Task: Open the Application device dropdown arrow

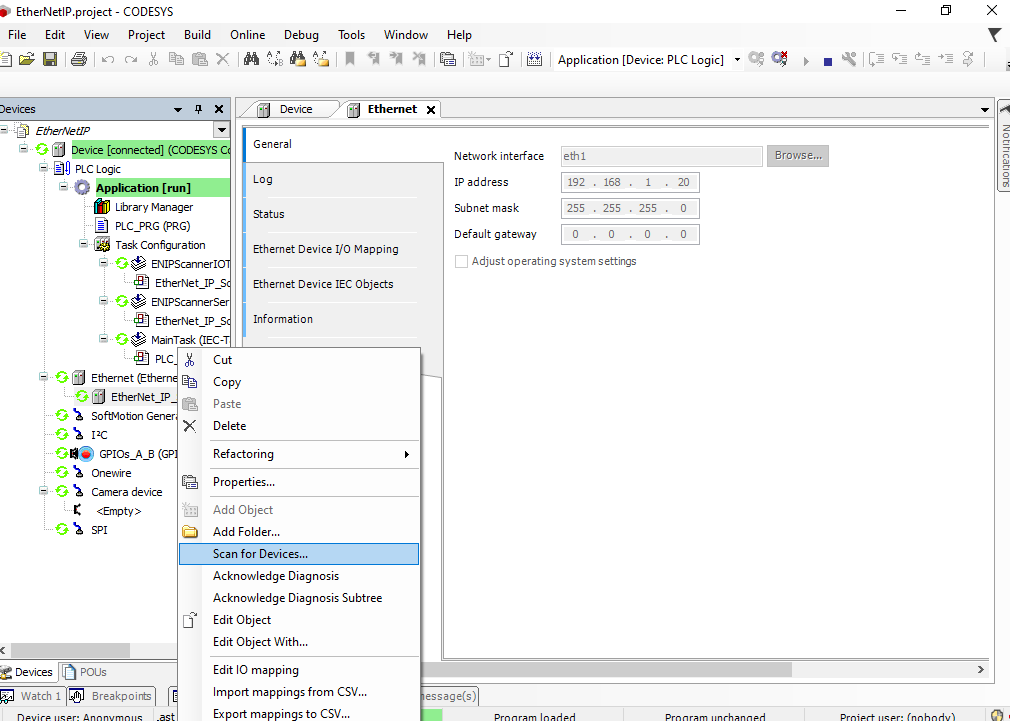Action: point(737,60)
